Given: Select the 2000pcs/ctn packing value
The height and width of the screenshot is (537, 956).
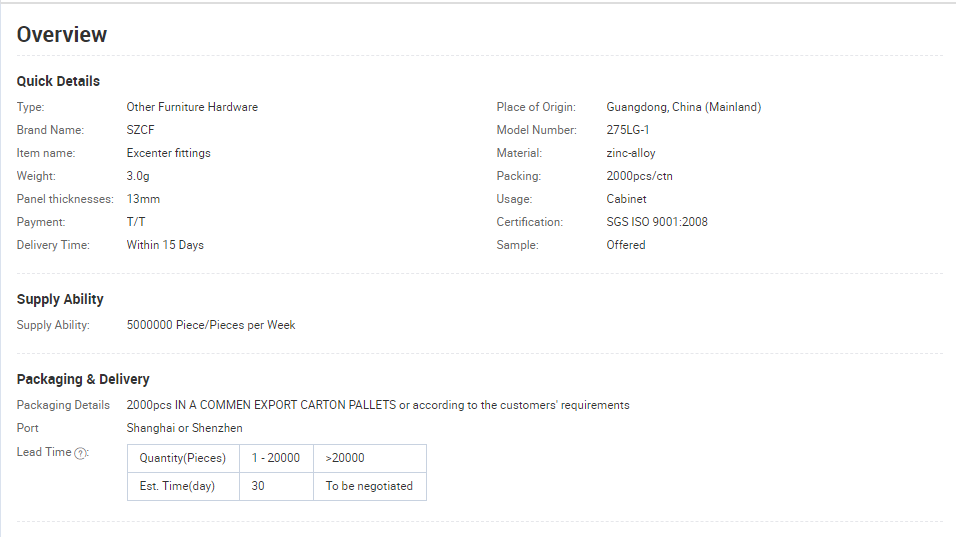Looking at the screenshot, I should [x=639, y=176].
